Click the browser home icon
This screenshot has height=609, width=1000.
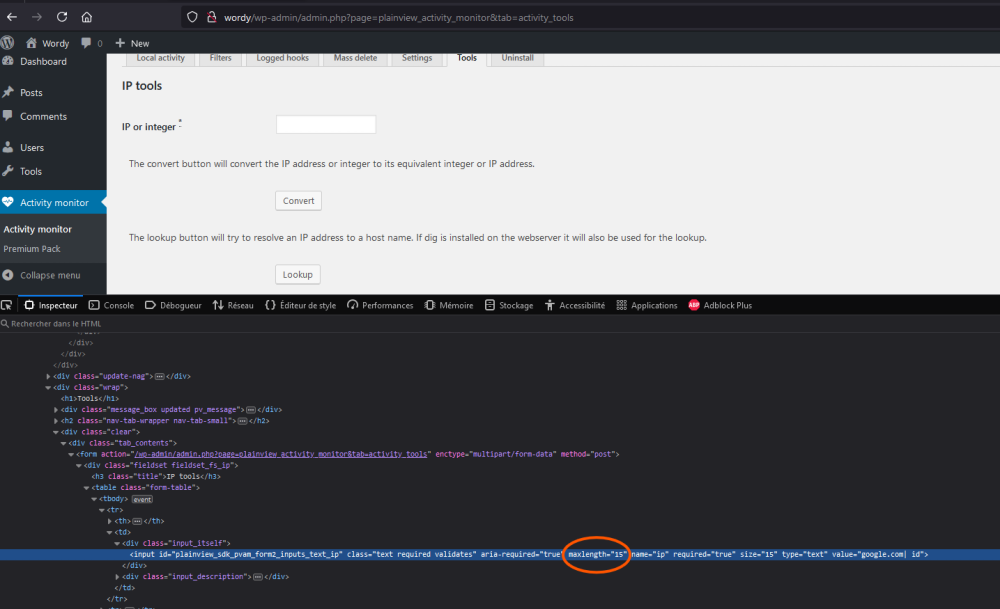pos(87,17)
